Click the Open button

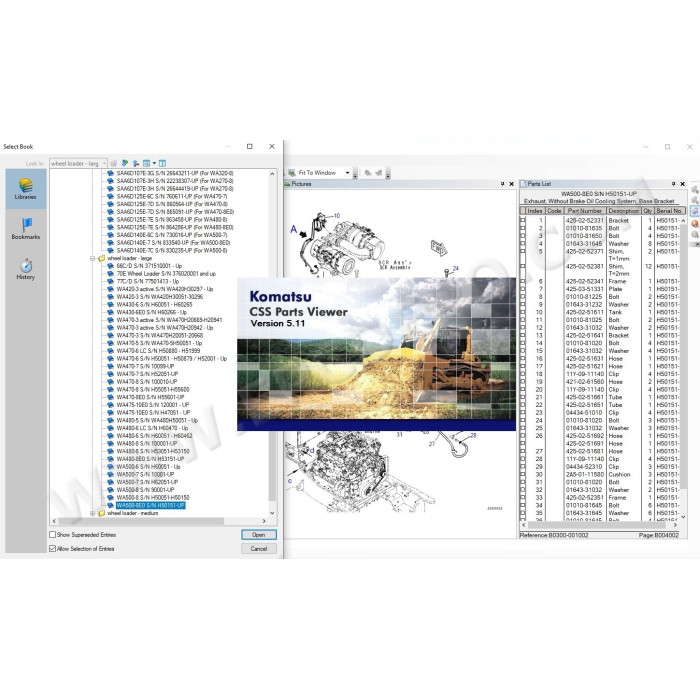[x=258, y=534]
